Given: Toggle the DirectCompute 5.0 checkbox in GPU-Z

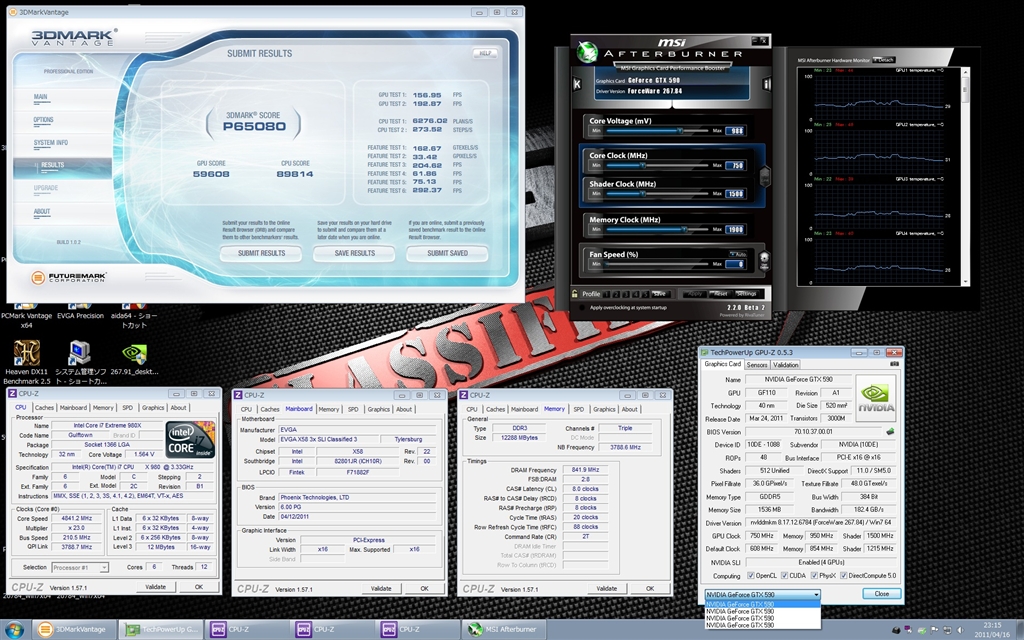Looking at the screenshot, I should coord(843,576).
